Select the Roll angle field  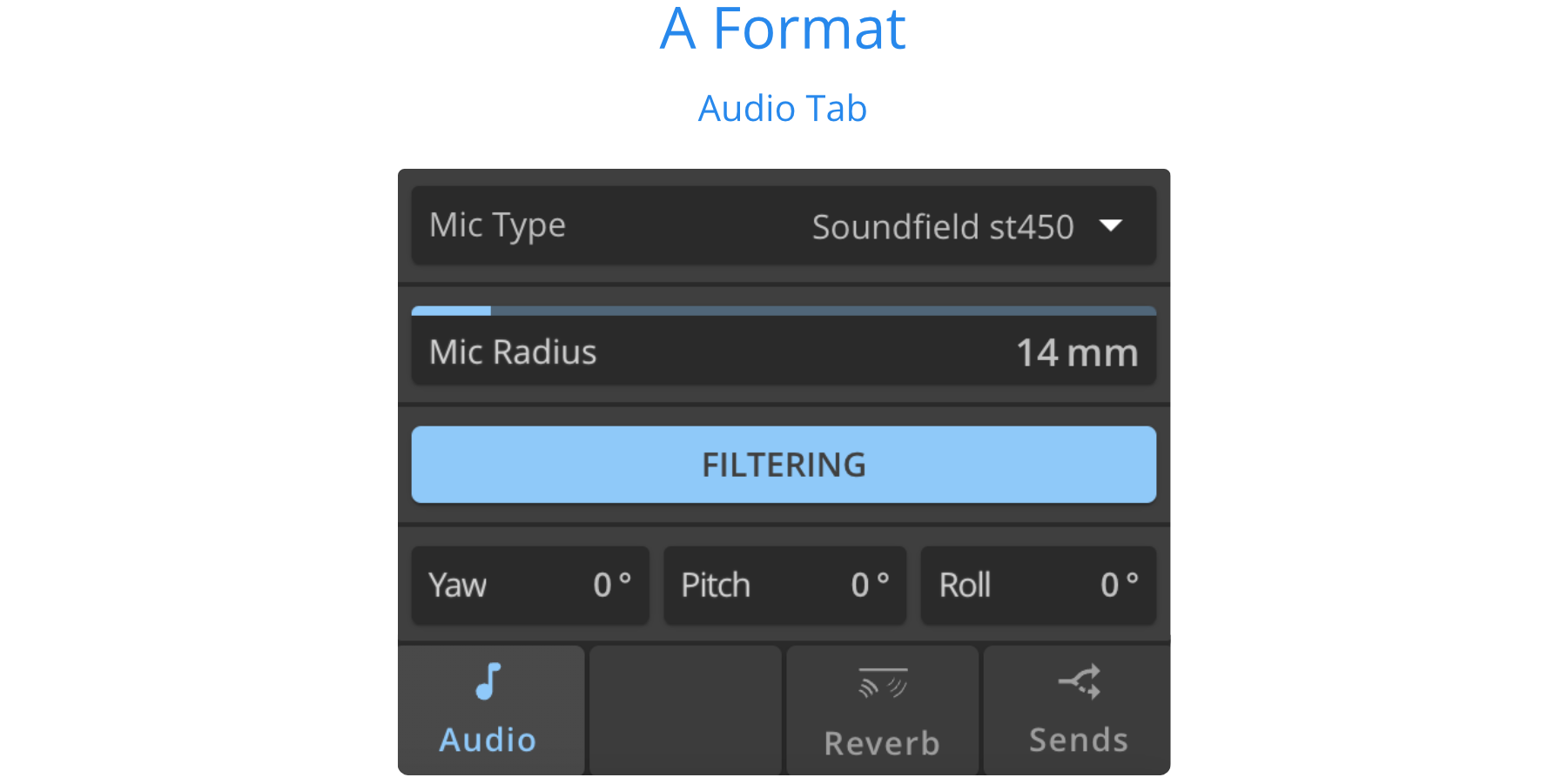click(1038, 585)
